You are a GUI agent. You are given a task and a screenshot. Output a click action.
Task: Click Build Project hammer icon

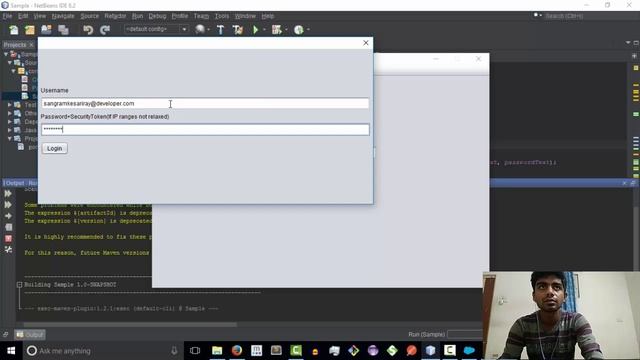point(220,30)
